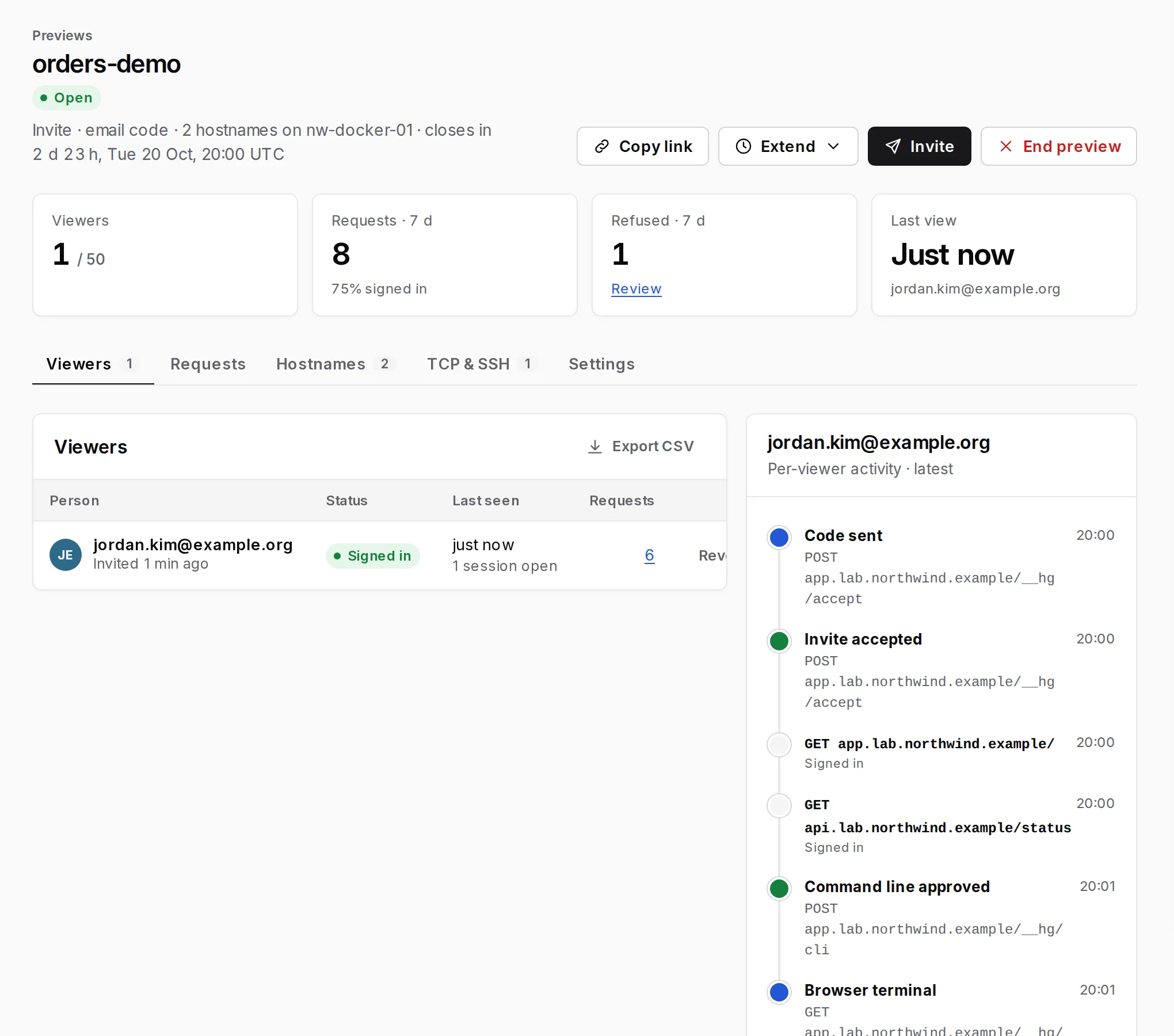This screenshot has height=1036, width=1174.
Task: Click the green dot beside Invite accepted
Action: (x=779, y=641)
